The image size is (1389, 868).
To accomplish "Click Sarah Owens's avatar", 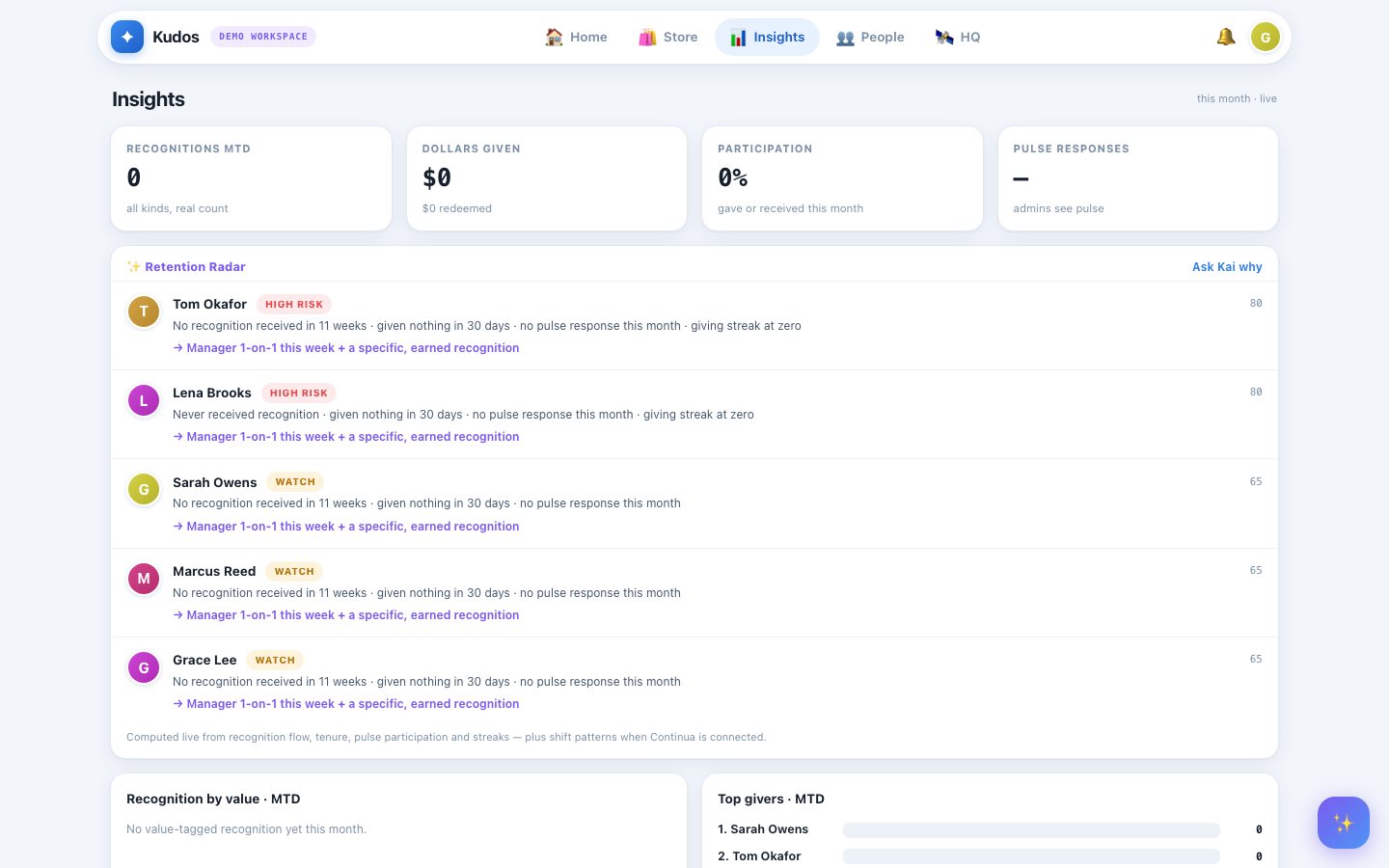I will click(x=144, y=489).
